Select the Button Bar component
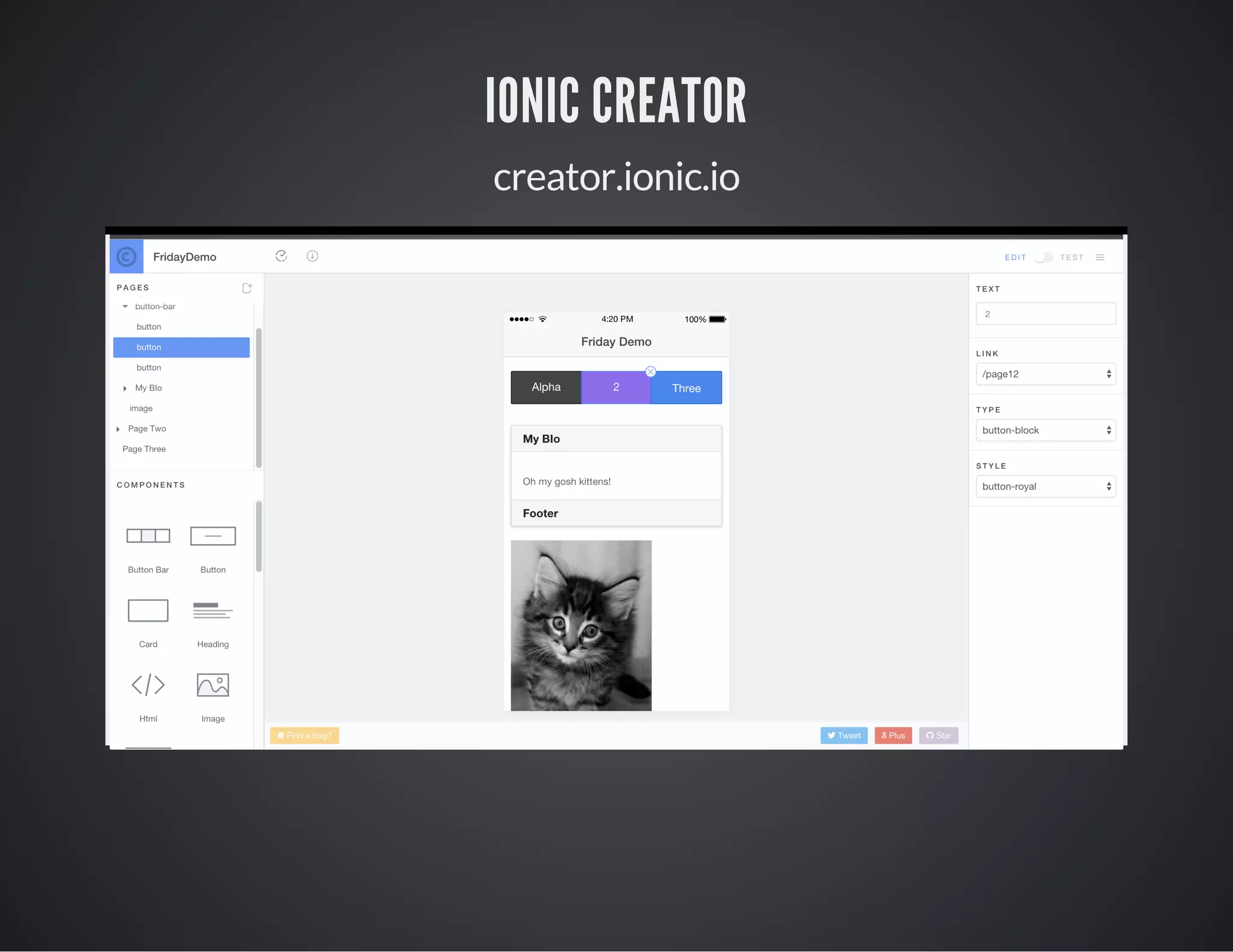The image size is (1233, 952). pyautogui.click(x=148, y=549)
